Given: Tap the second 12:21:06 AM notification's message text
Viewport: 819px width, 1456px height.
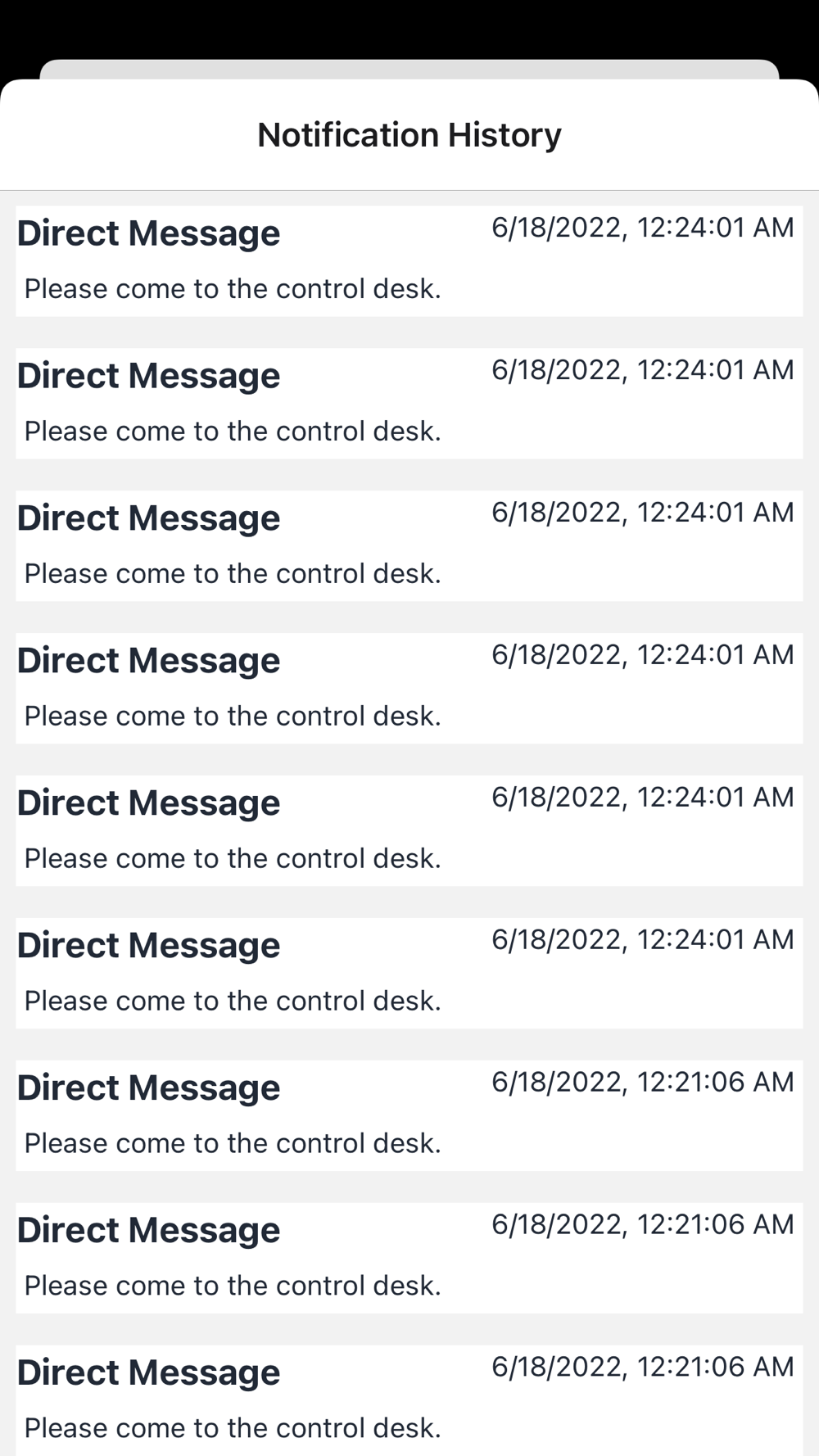Looking at the screenshot, I should pyautogui.click(x=233, y=1286).
